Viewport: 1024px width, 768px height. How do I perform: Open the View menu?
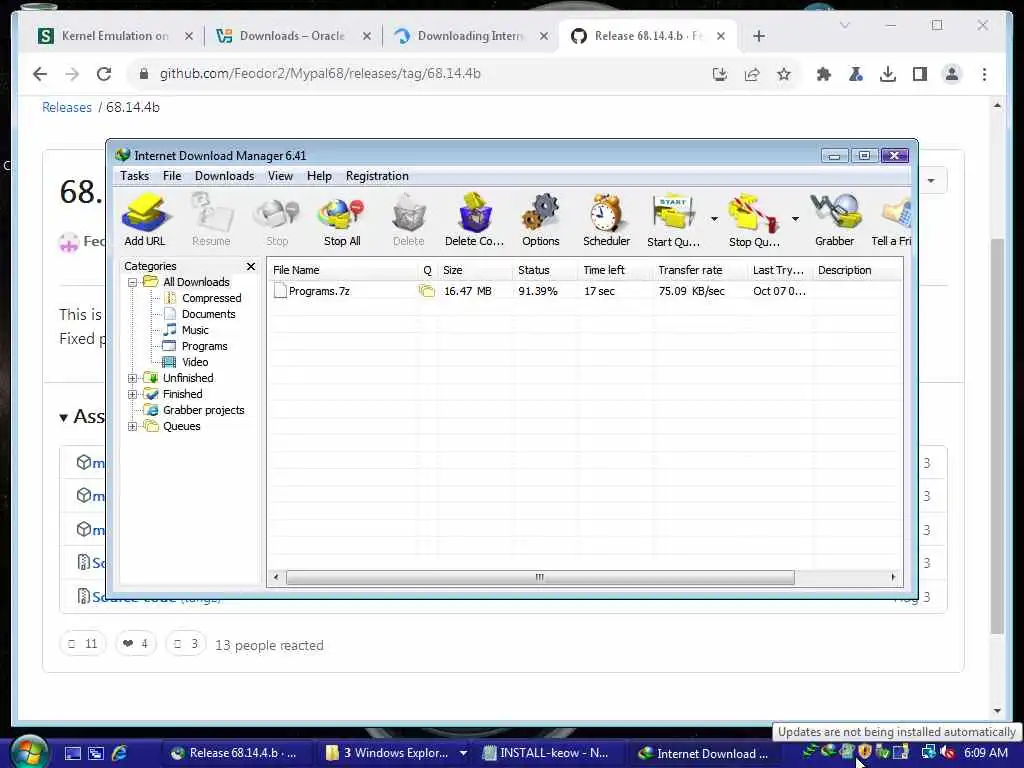click(x=280, y=176)
